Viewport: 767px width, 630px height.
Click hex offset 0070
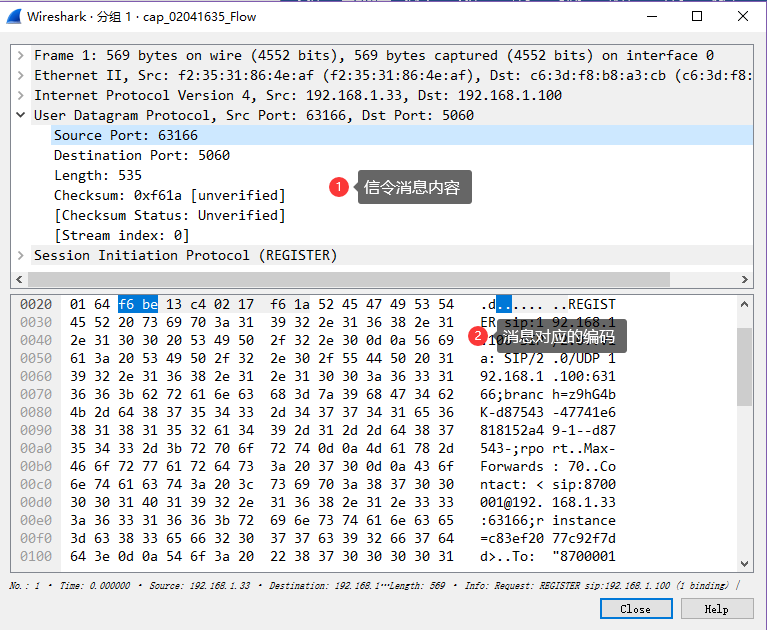tap(36, 394)
